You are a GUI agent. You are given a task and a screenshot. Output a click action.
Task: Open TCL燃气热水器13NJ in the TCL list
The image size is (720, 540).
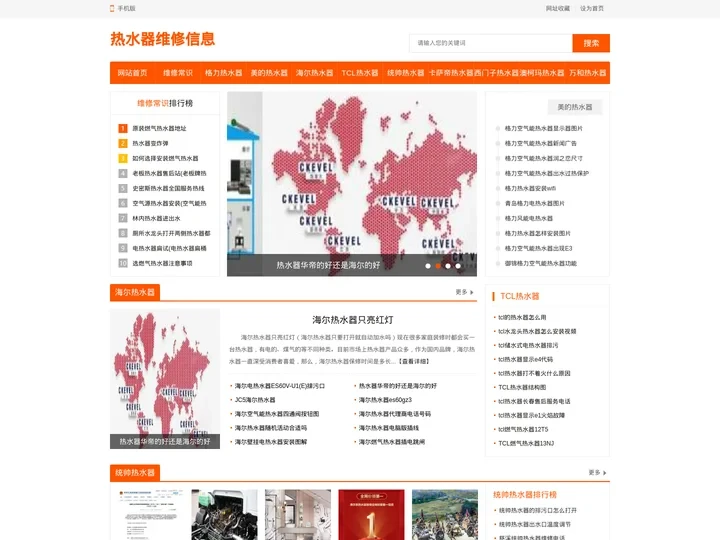526,443
